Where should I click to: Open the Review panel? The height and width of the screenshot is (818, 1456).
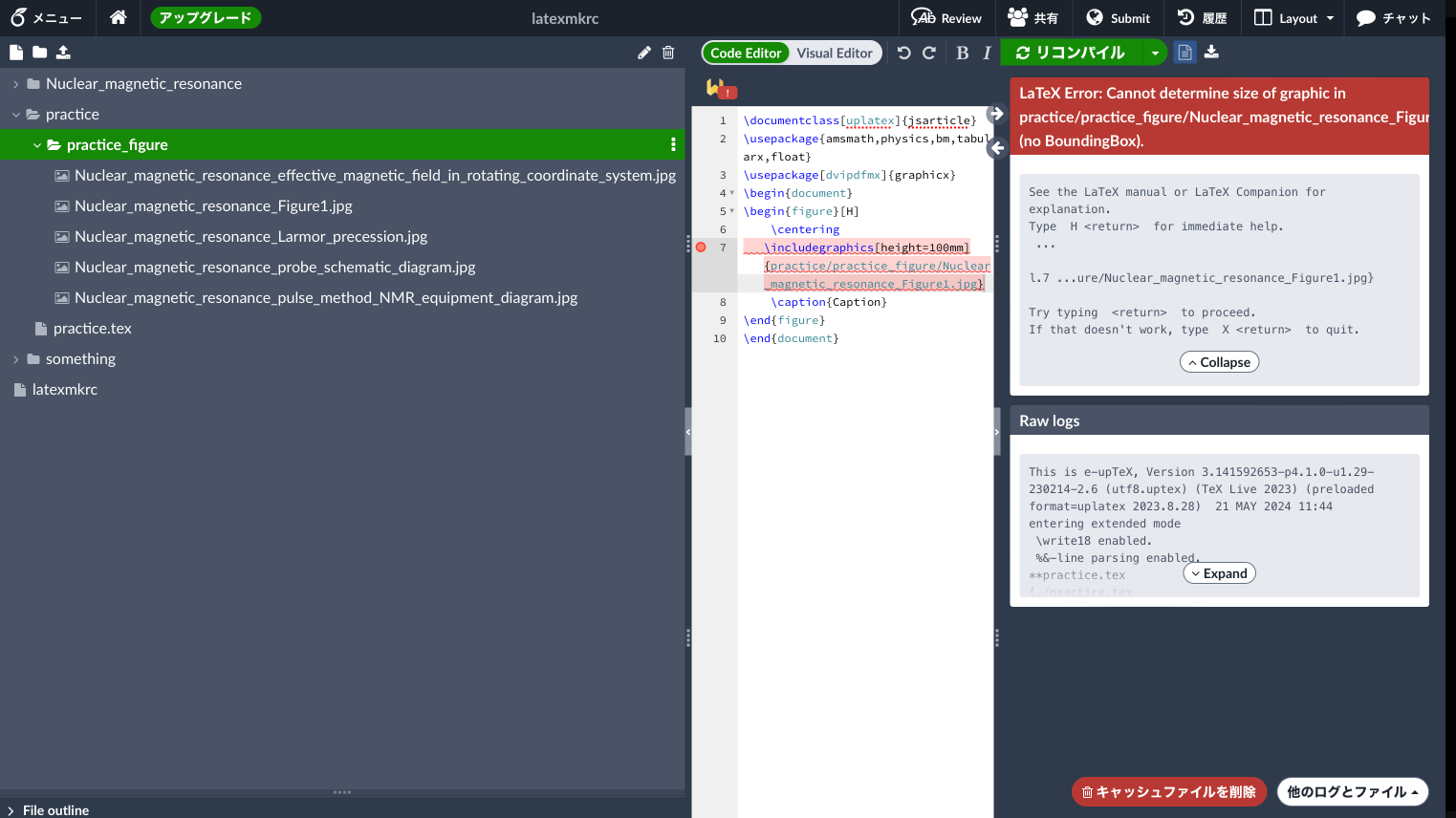pos(946,18)
